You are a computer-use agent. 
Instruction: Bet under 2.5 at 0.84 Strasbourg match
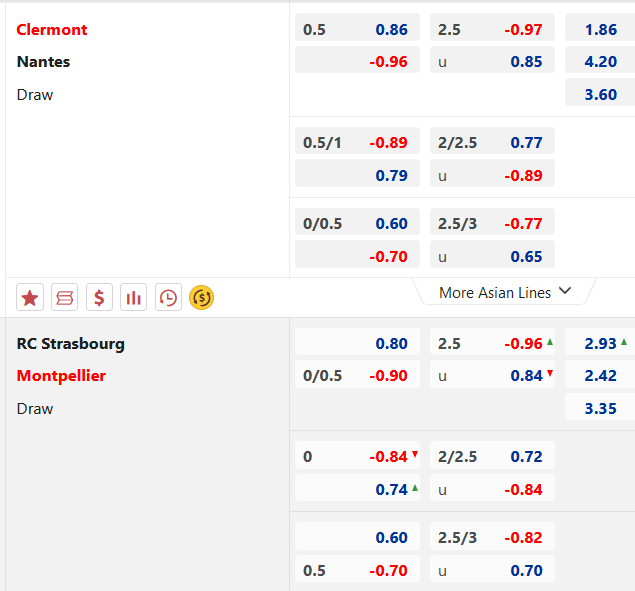pyautogui.click(x=492, y=374)
